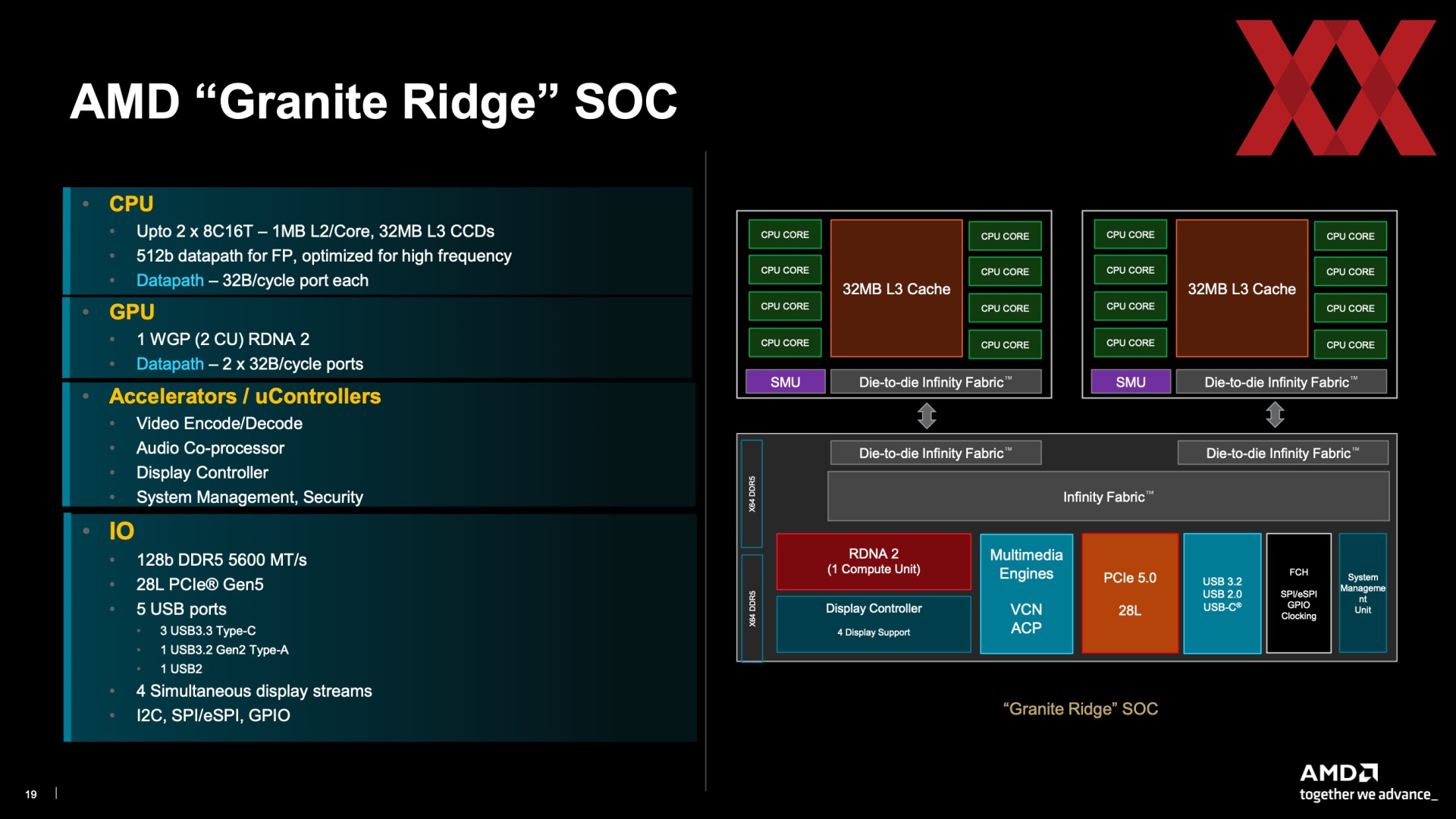
Task: Click the left CCD 32MB L3 Cache block
Action: [896, 289]
